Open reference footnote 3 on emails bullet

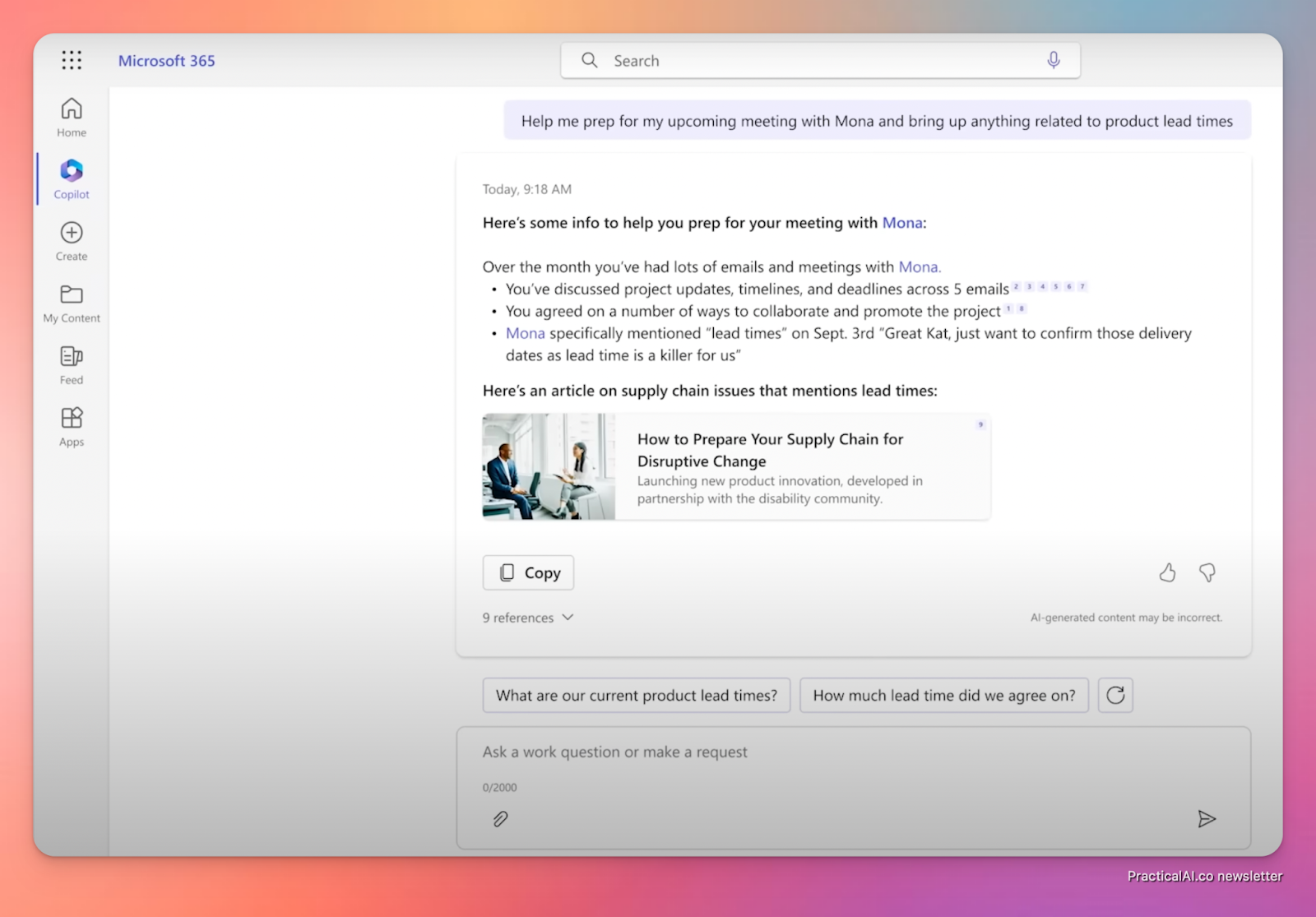1030,286
